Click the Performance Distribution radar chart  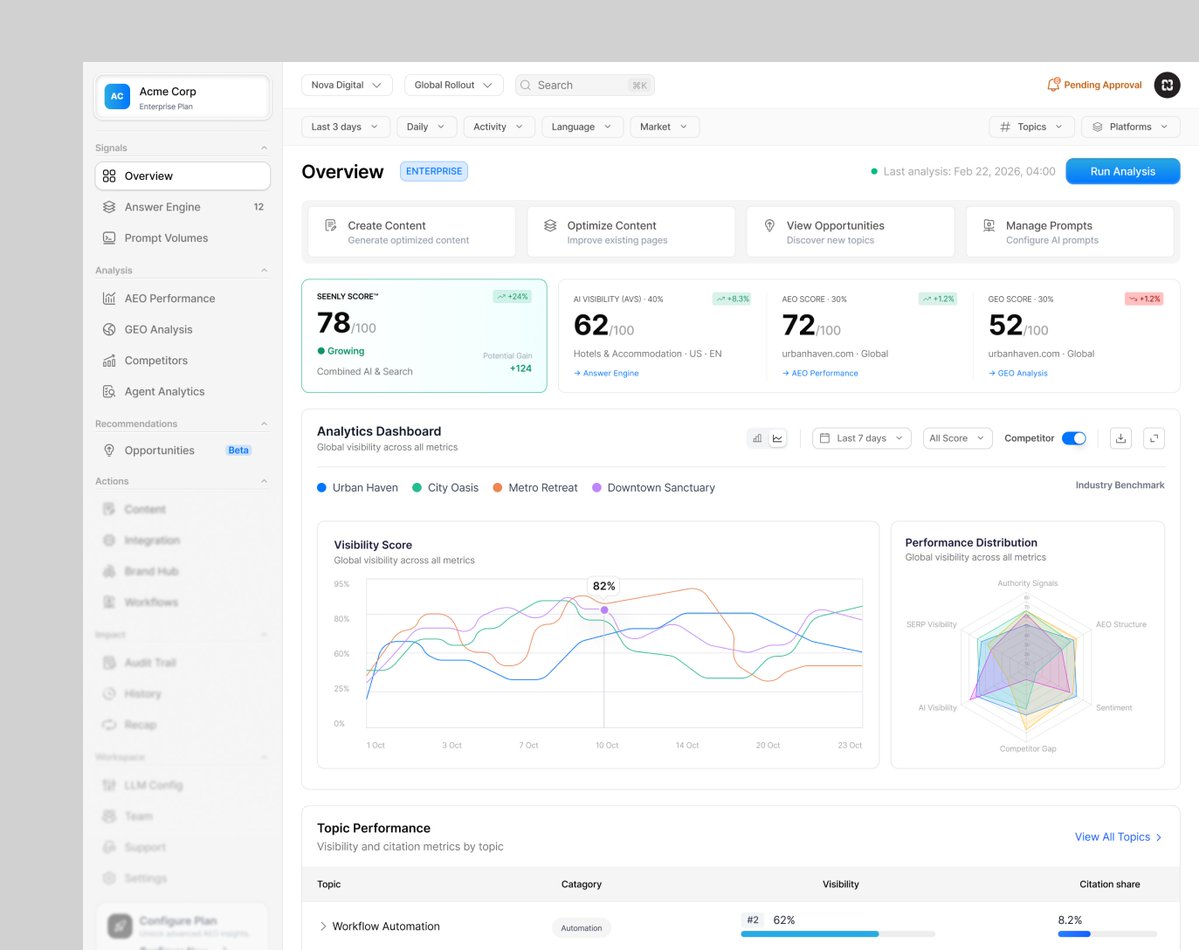pyautogui.click(x=1027, y=665)
